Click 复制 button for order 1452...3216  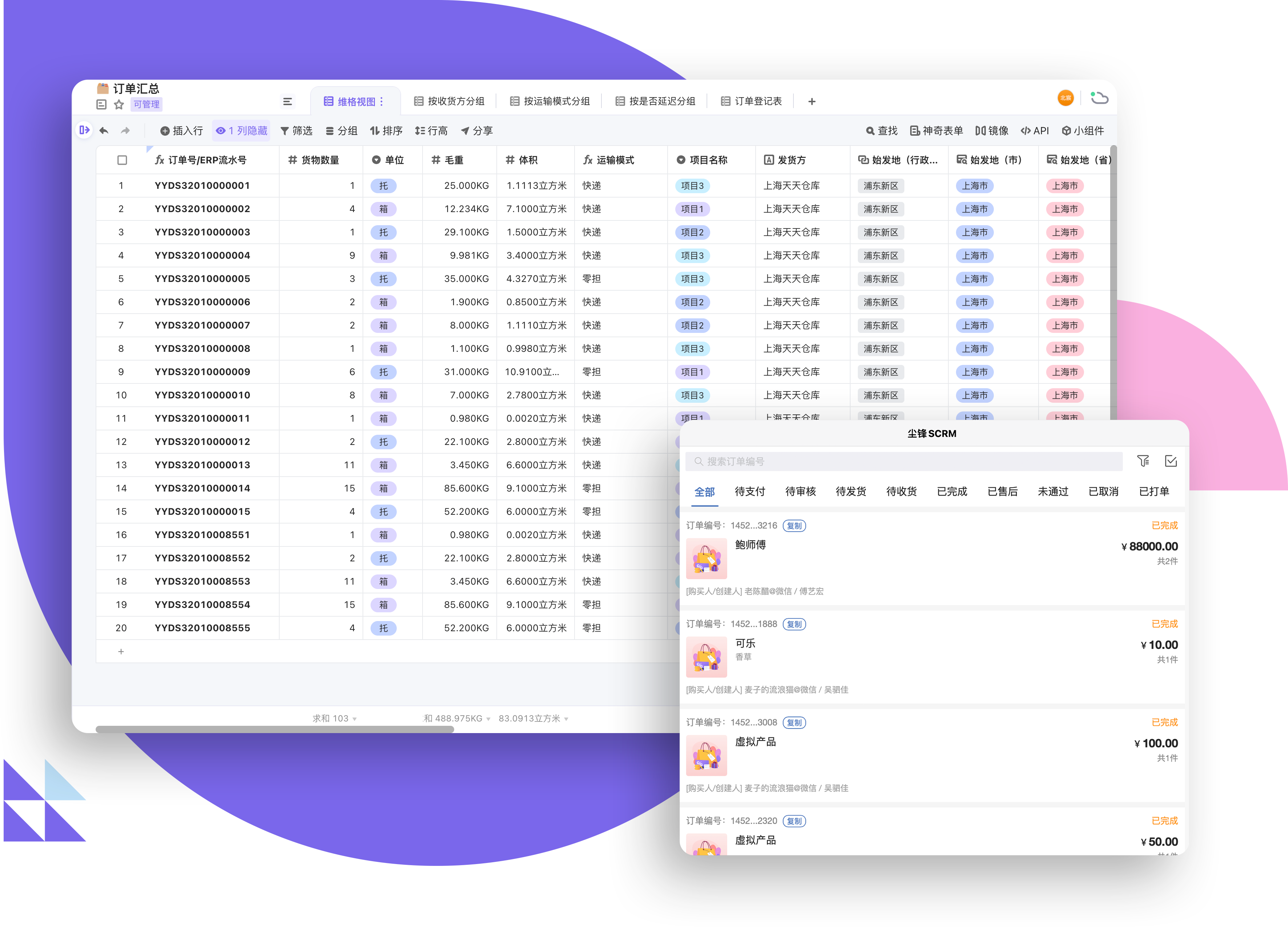click(794, 525)
